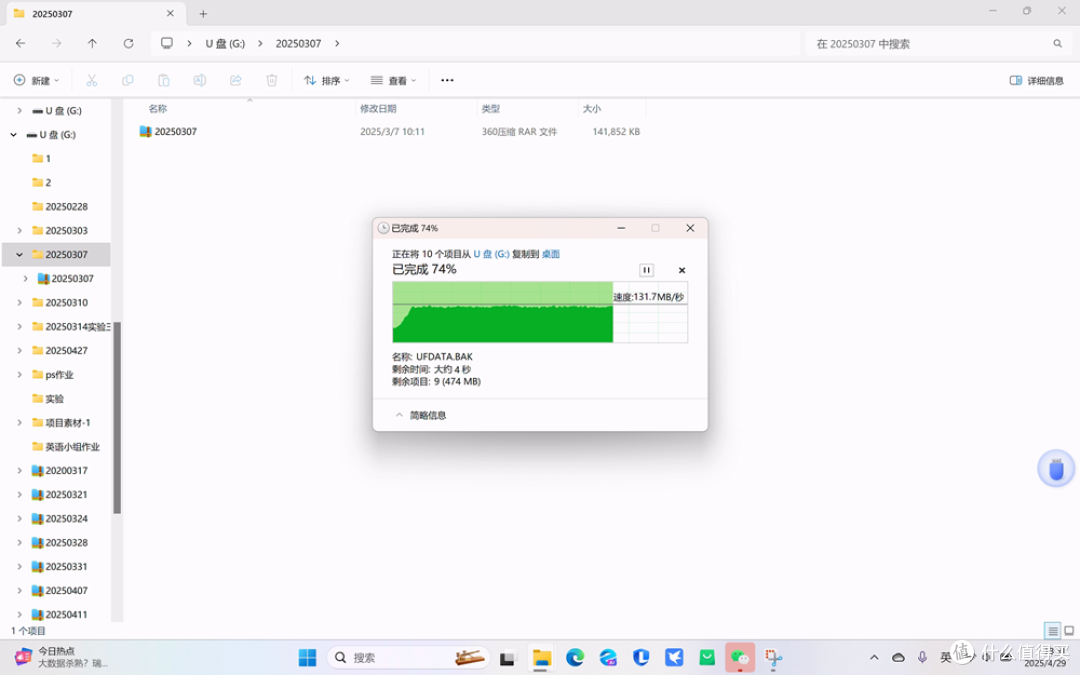Click the Delete trash icon

pyautogui.click(x=271, y=81)
